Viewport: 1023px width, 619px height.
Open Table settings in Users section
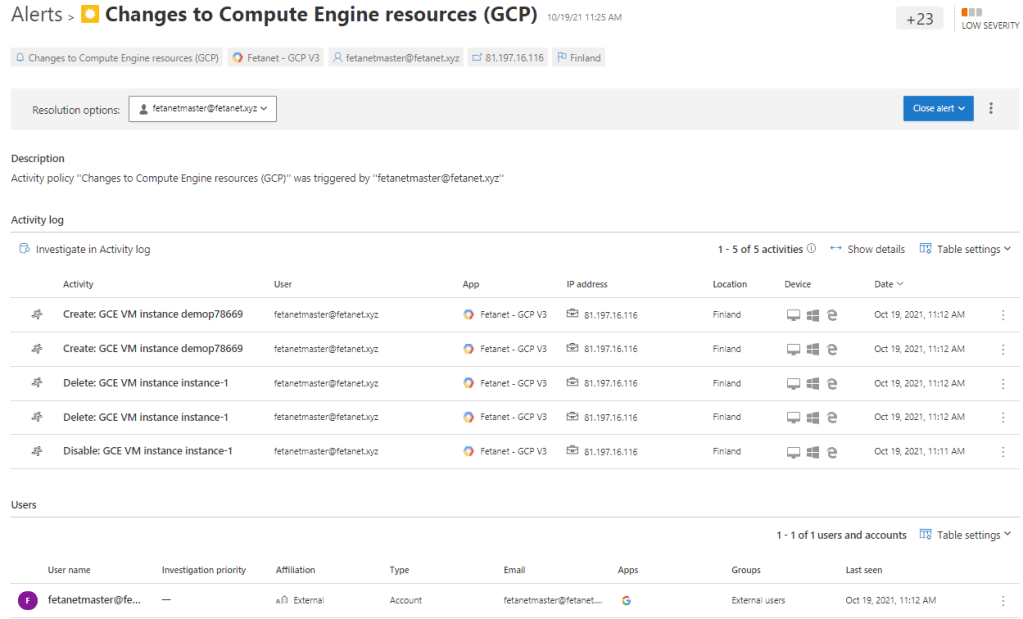pyautogui.click(x=965, y=535)
